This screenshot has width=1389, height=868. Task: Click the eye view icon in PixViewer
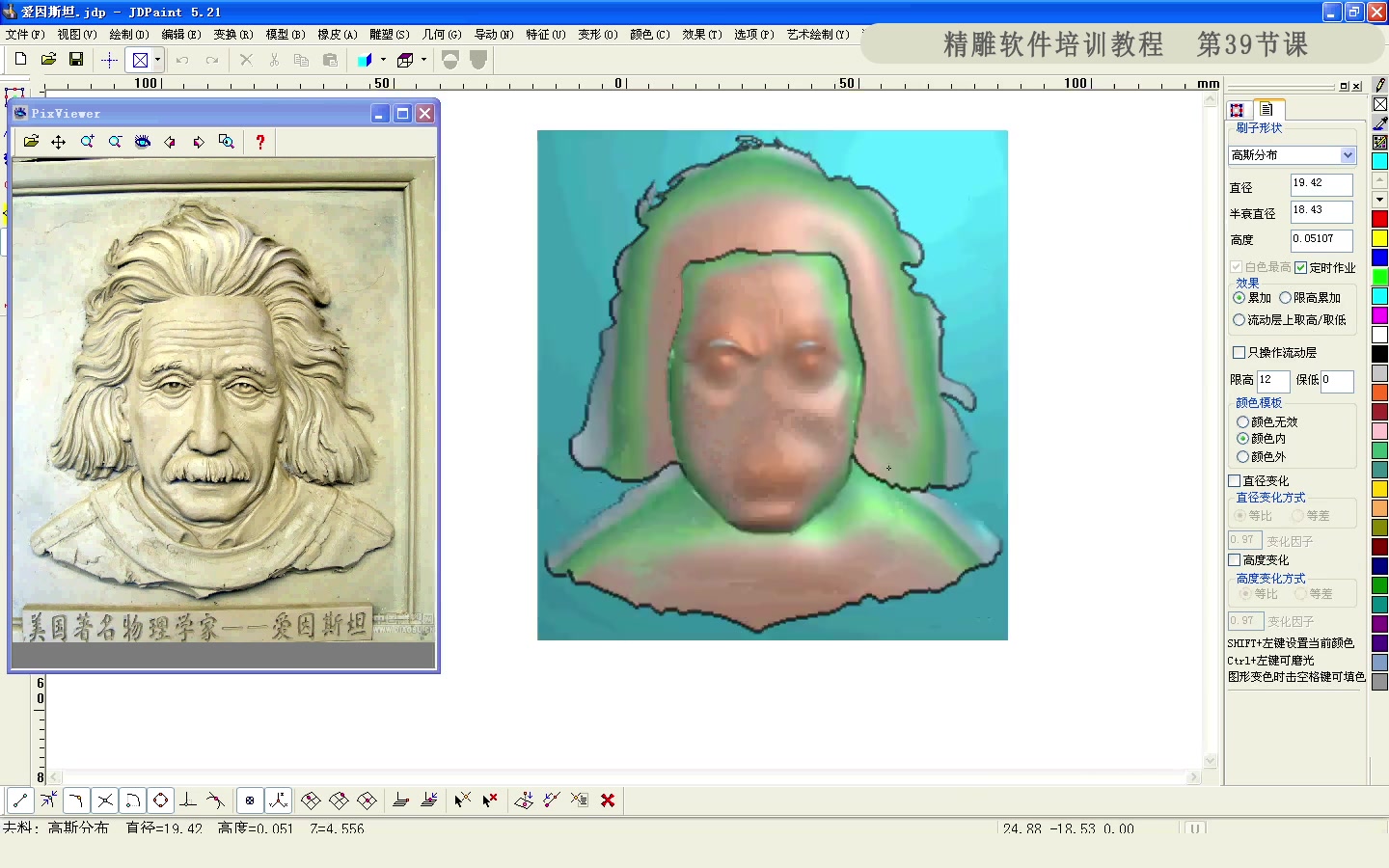point(143,142)
